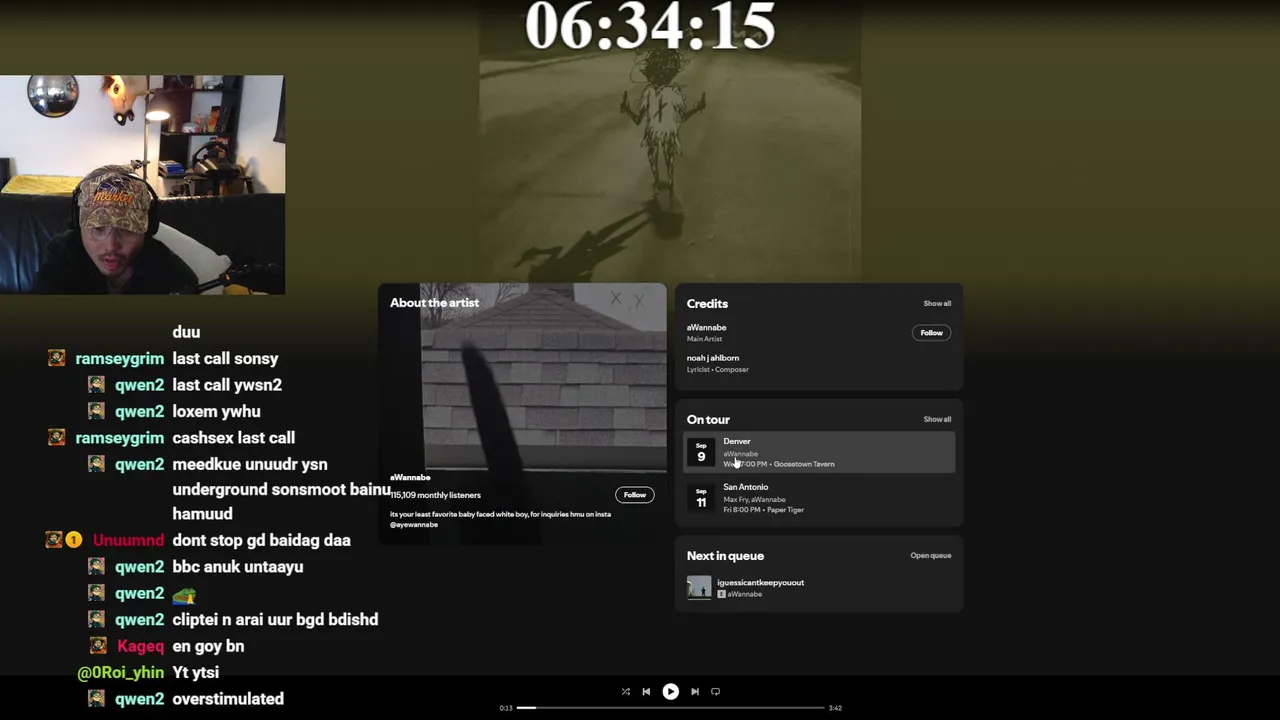The height and width of the screenshot is (720, 1280).
Task: Click the qwen2 name beside 'loxem ywhu'
Action: coord(139,411)
